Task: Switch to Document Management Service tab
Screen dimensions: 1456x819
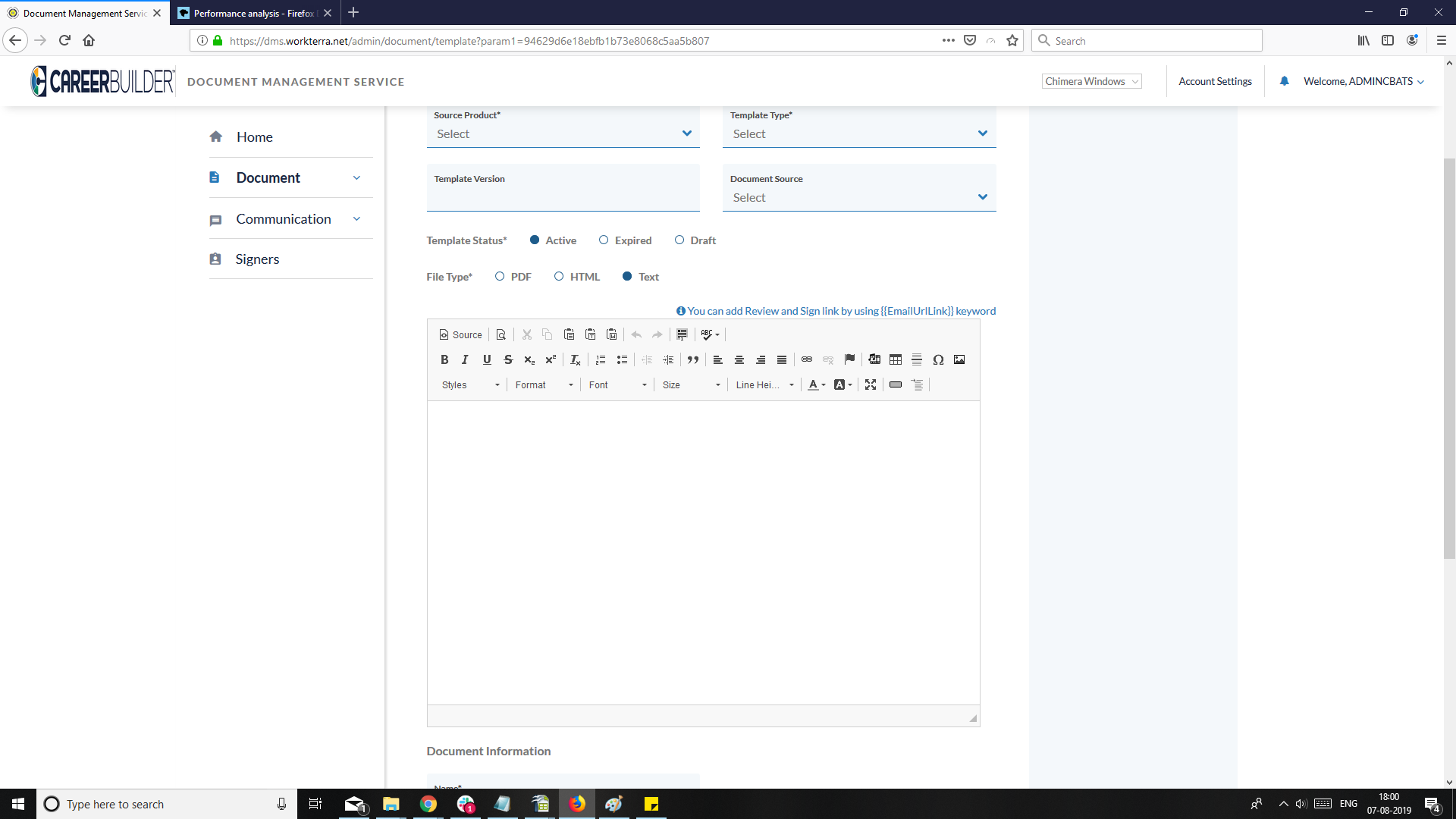Action: click(x=85, y=13)
